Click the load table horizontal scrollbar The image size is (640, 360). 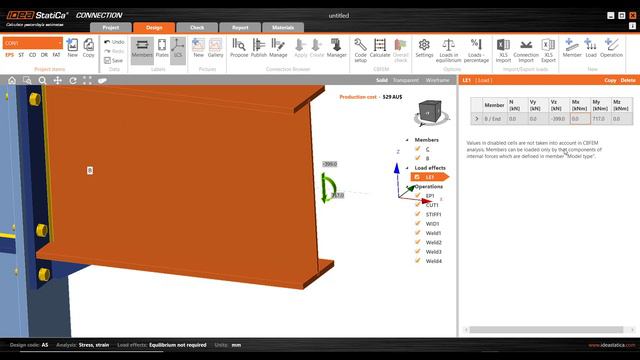[x=546, y=330]
